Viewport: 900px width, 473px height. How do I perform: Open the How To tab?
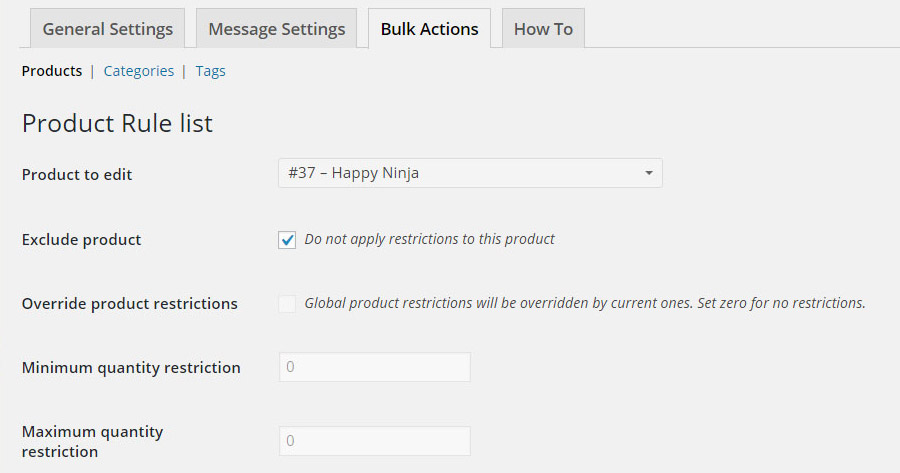click(x=543, y=29)
